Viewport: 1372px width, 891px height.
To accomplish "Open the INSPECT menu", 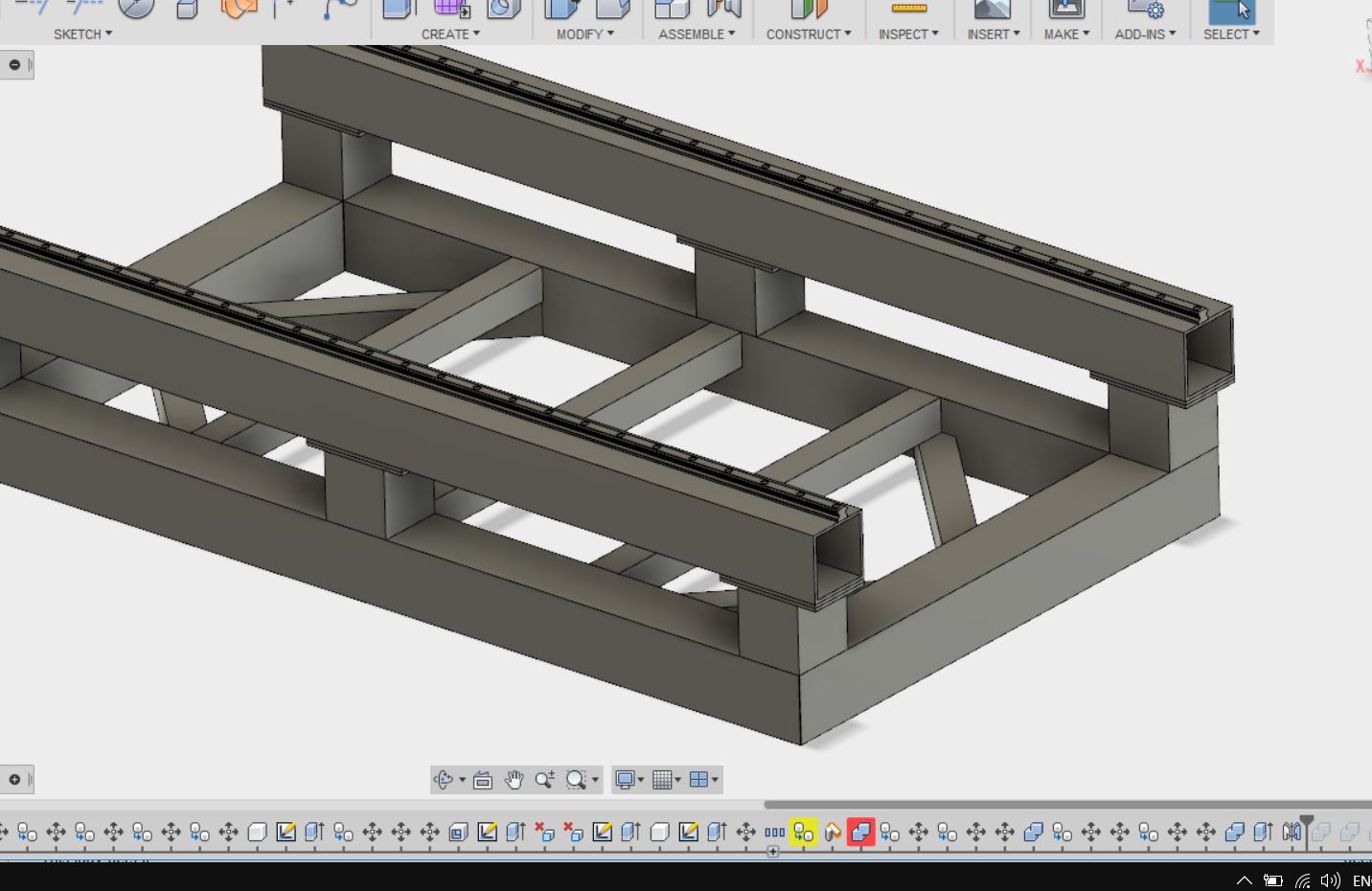I will pyautogui.click(x=908, y=34).
